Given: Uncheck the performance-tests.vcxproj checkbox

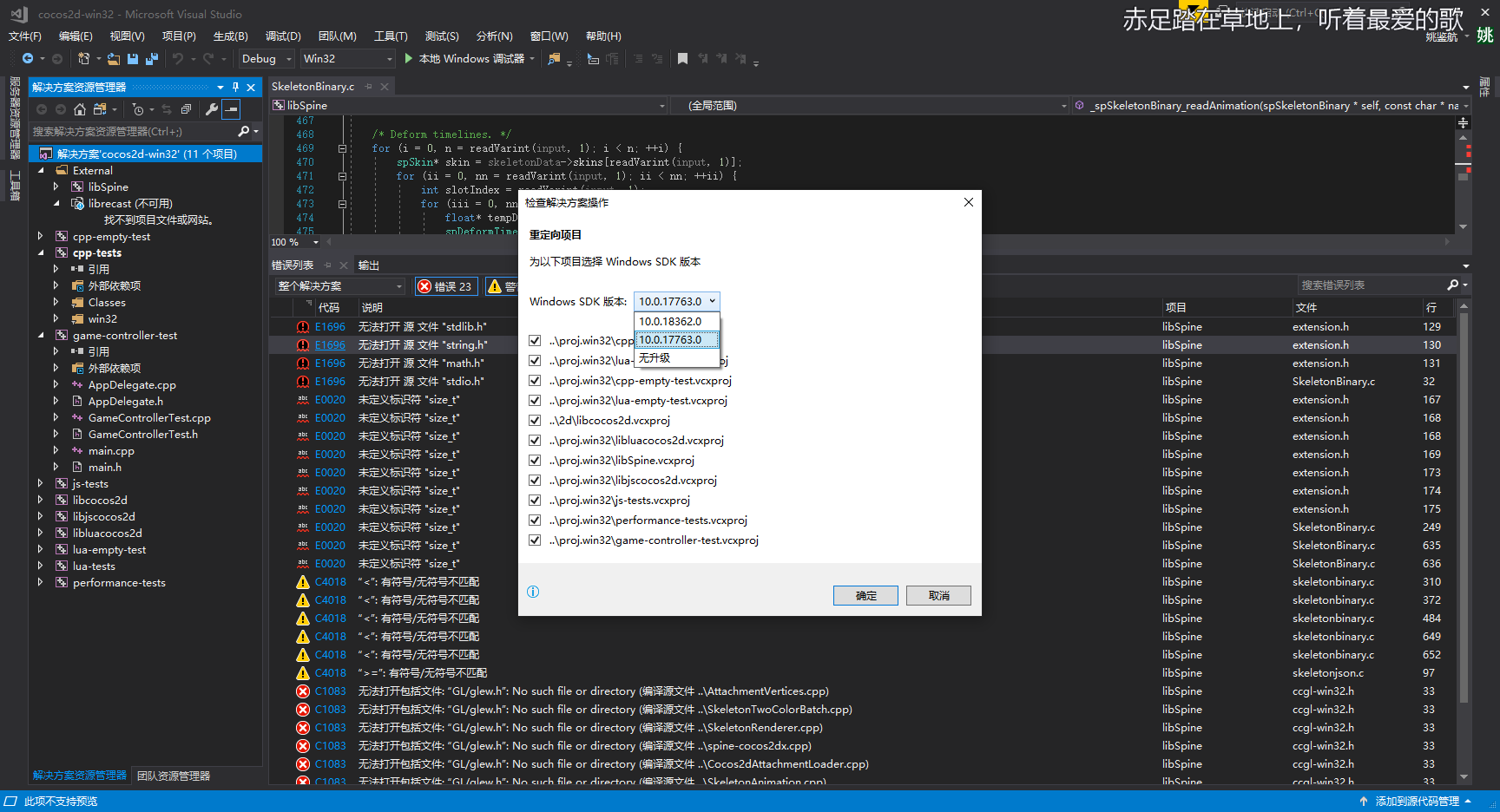Looking at the screenshot, I should click(x=535, y=521).
